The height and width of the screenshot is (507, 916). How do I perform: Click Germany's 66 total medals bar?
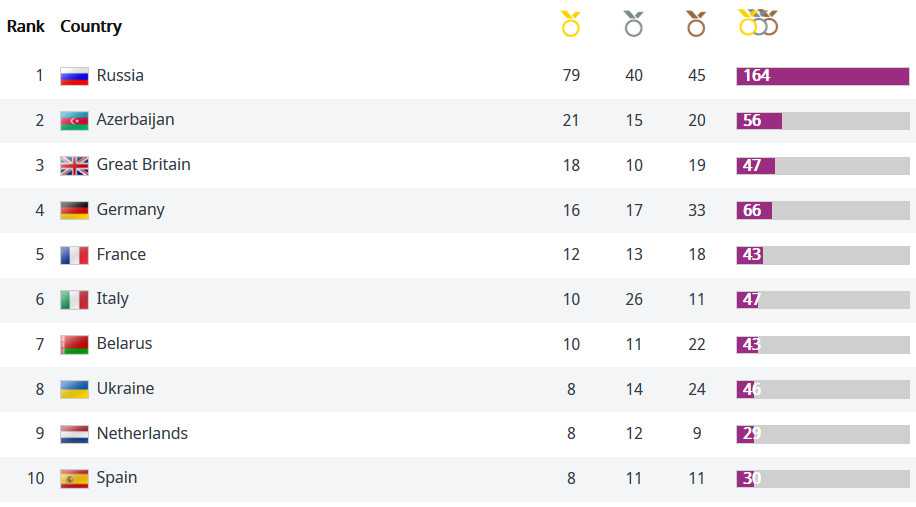(823, 210)
